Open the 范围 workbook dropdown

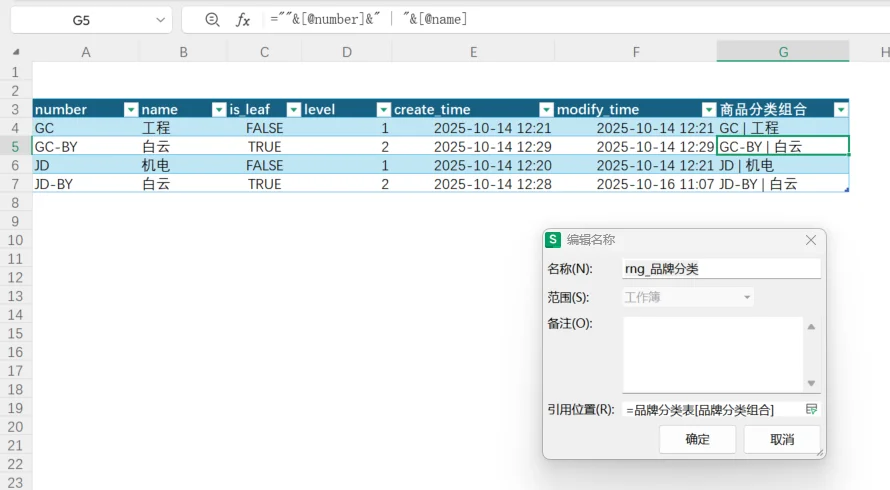click(x=688, y=297)
